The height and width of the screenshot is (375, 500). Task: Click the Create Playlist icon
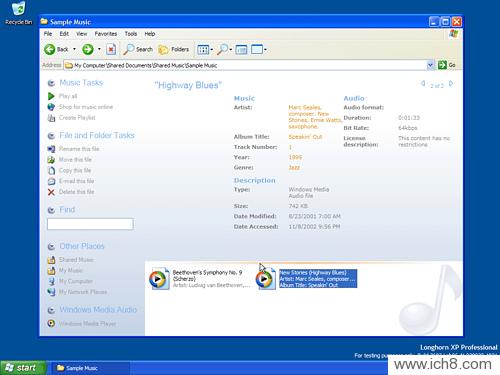point(51,118)
